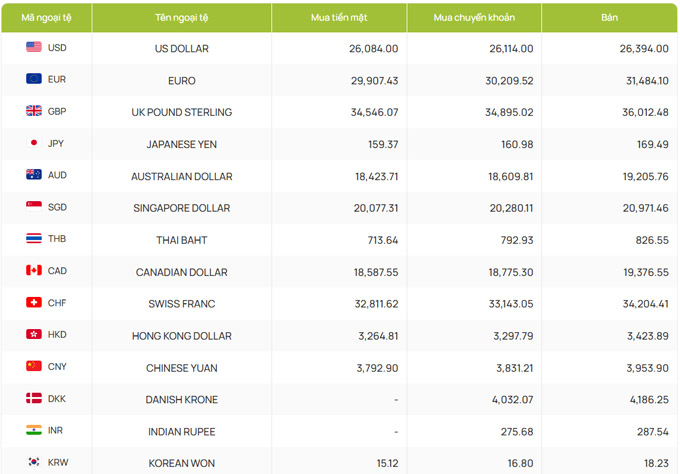Select the India flag beside INR
The width and height of the screenshot is (680, 474).
pyautogui.click(x=34, y=430)
